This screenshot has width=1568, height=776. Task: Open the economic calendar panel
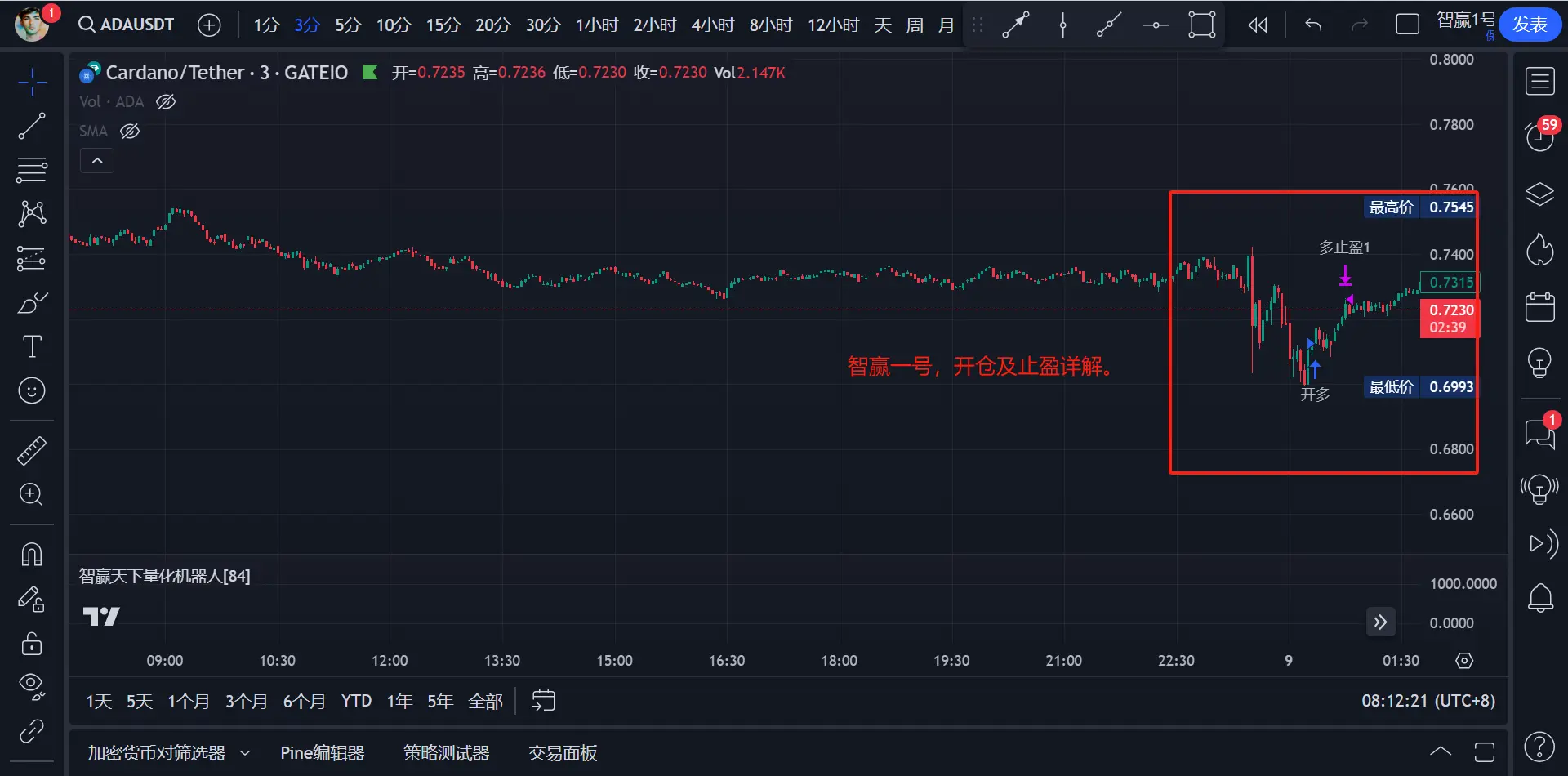pos(1540,306)
